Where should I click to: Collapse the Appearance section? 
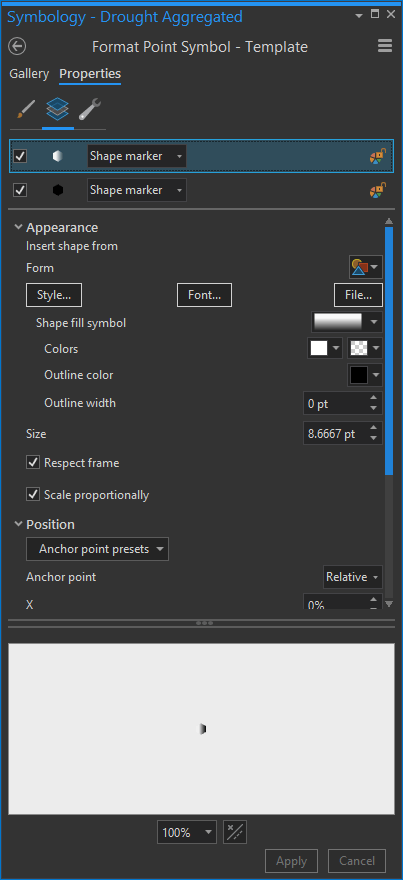pos(19,227)
